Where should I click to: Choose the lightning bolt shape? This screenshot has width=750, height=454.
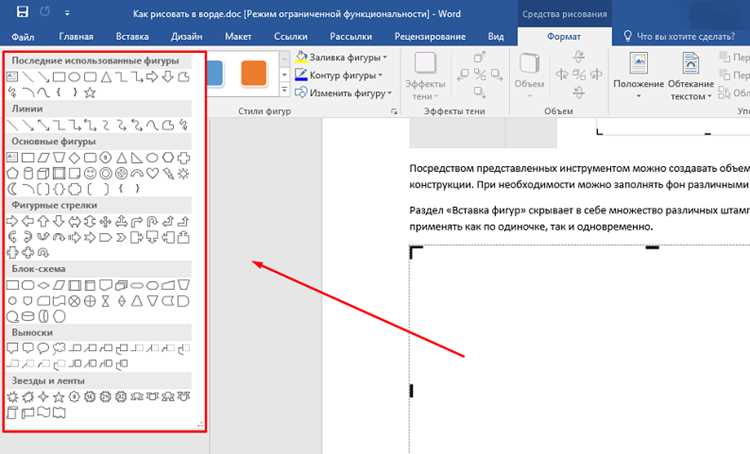[x=167, y=173]
